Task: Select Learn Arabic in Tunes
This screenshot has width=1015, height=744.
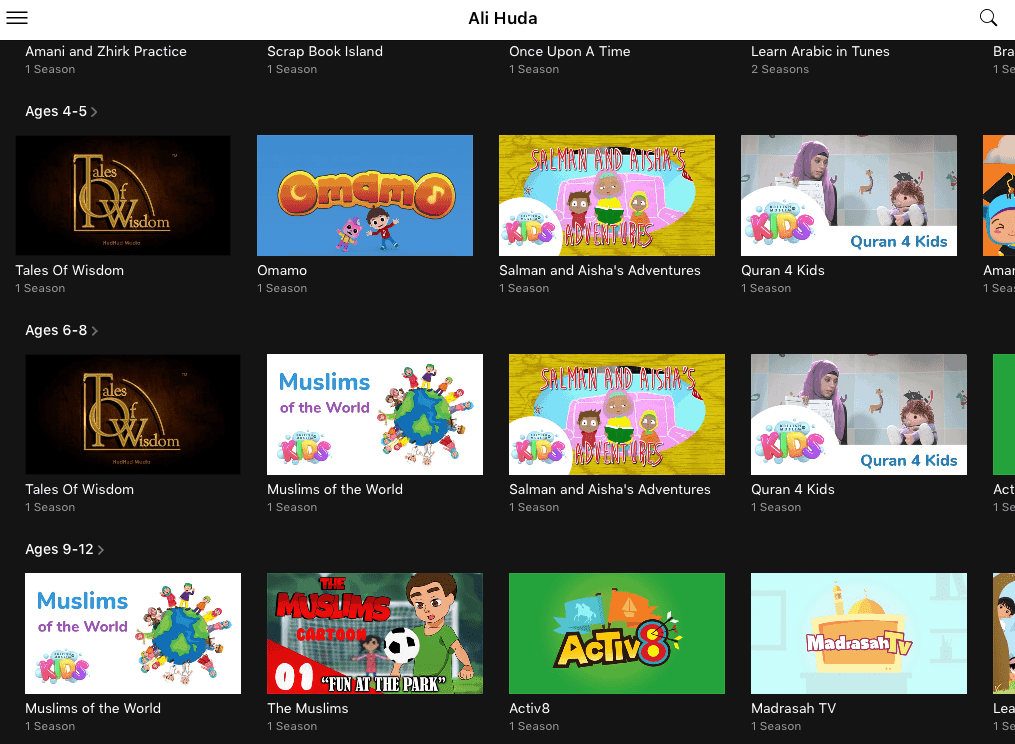Action: coord(820,51)
